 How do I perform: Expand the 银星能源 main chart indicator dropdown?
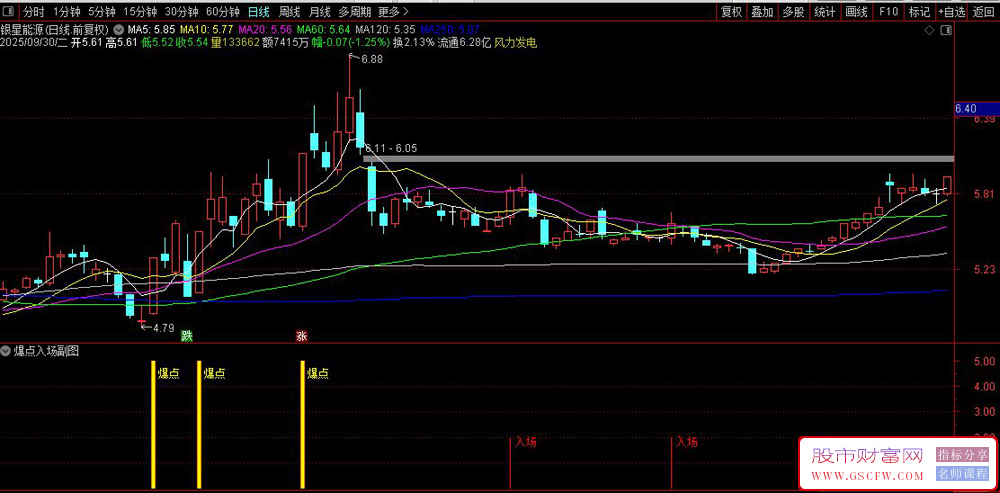(x=119, y=30)
